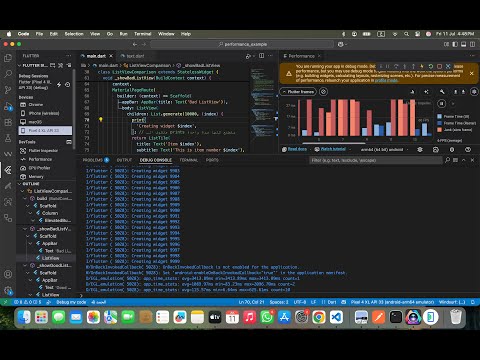This screenshot has height=360, width=480.
Task: Collapse the Column node in Outline
Action: [30, 213]
